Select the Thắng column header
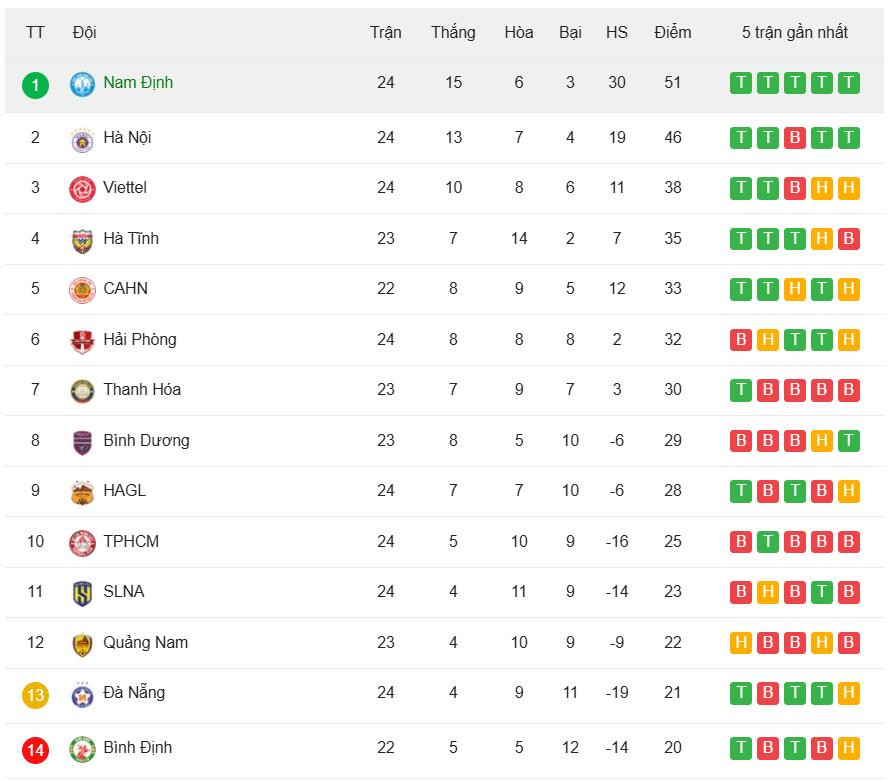 pyautogui.click(x=453, y=32)
